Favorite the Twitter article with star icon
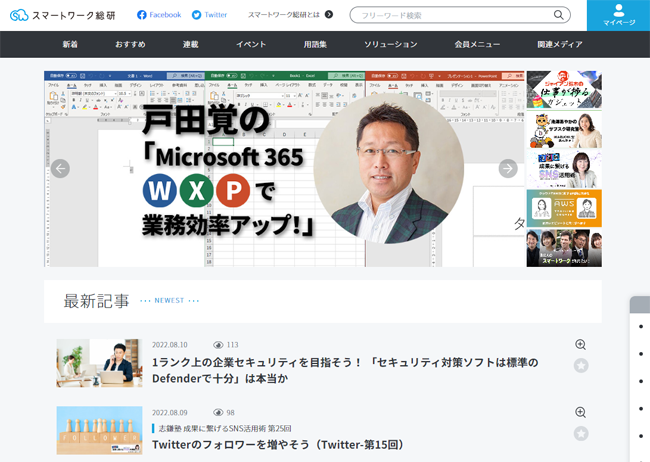 (581, 433)
